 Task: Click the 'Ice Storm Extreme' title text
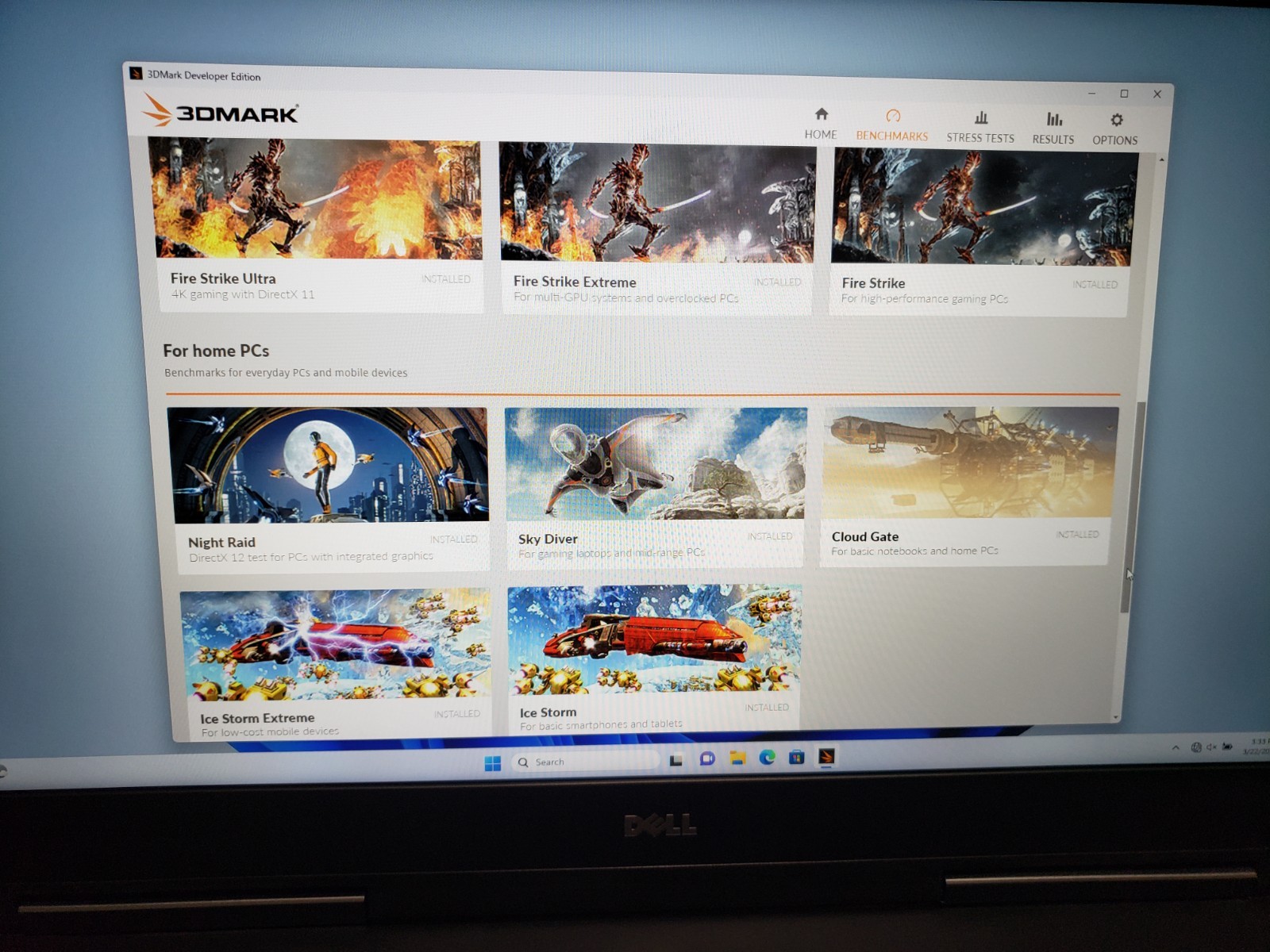coord(257,718)
